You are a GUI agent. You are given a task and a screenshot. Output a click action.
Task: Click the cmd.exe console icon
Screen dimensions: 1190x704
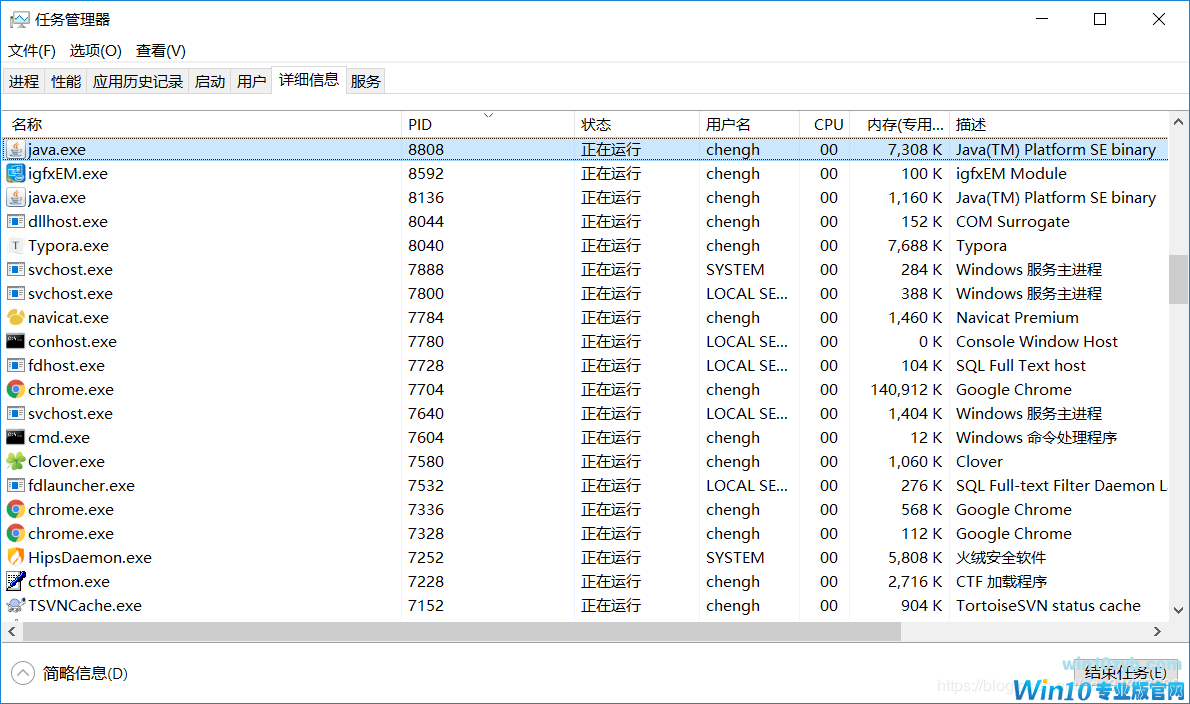16,438
